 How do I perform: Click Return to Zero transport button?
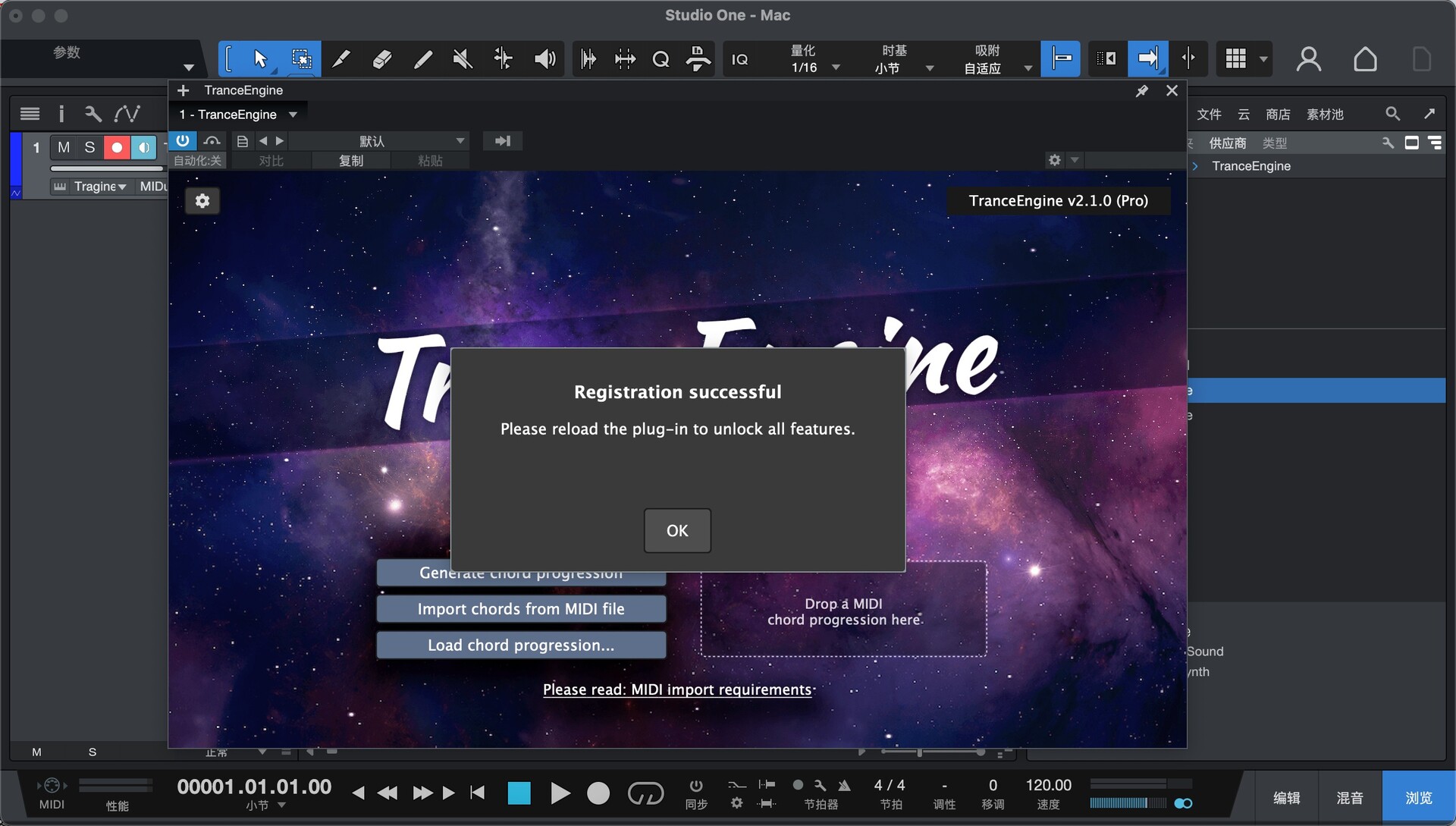(478, 793)
